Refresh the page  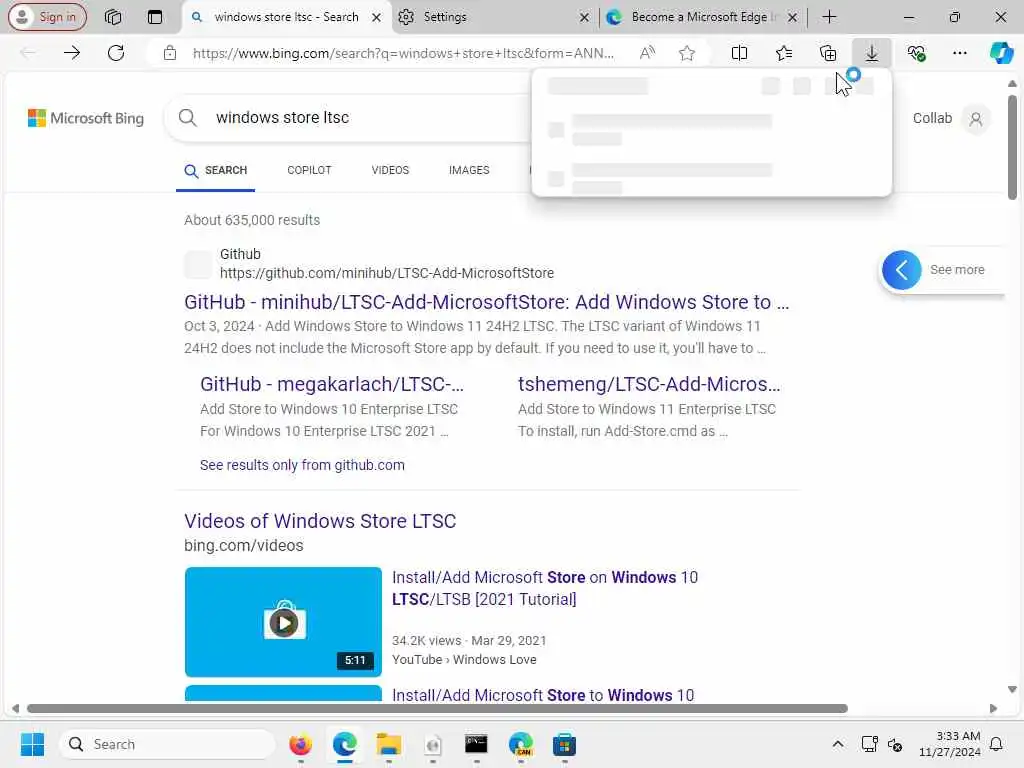(x=116, y=53)
